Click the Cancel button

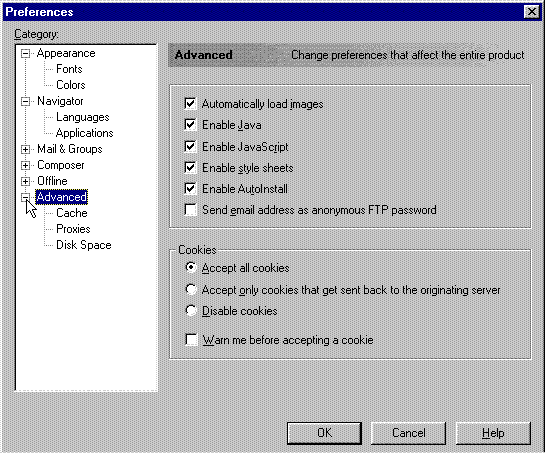click(x=408, y=433)
